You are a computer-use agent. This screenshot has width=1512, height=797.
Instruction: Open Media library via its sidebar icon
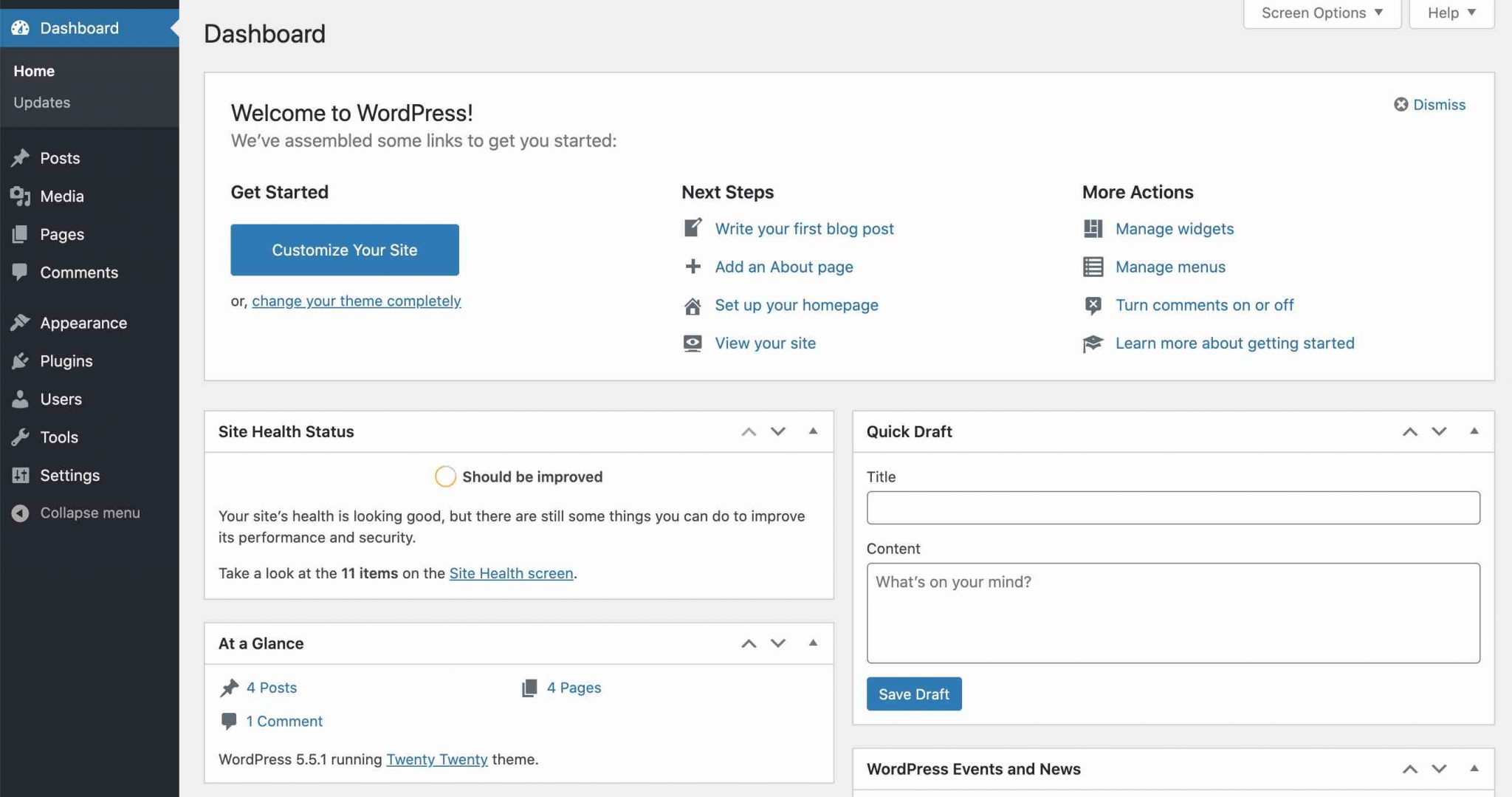click(x=21, y=196)
